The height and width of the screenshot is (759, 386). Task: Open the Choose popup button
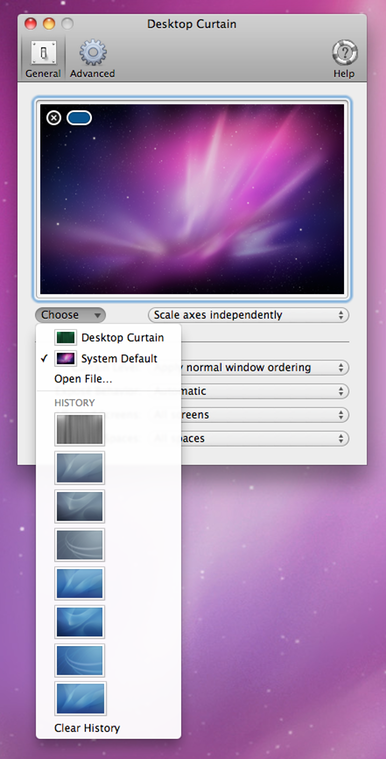tap(70, 315)
